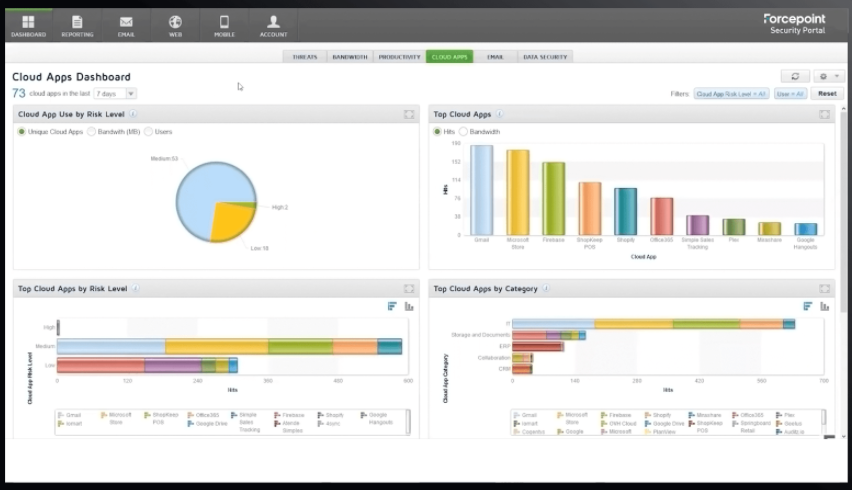
Task: Click the Reset filters button
Action: (x=827, y=94)
